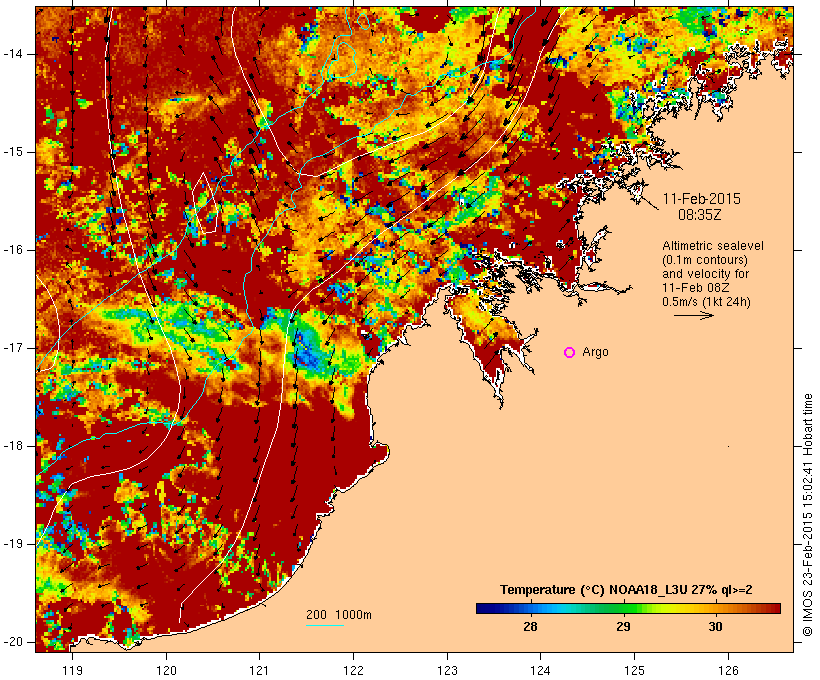Click the longitude axis label '126'
This screenshot has width=820, height=680.
(728, 670)
